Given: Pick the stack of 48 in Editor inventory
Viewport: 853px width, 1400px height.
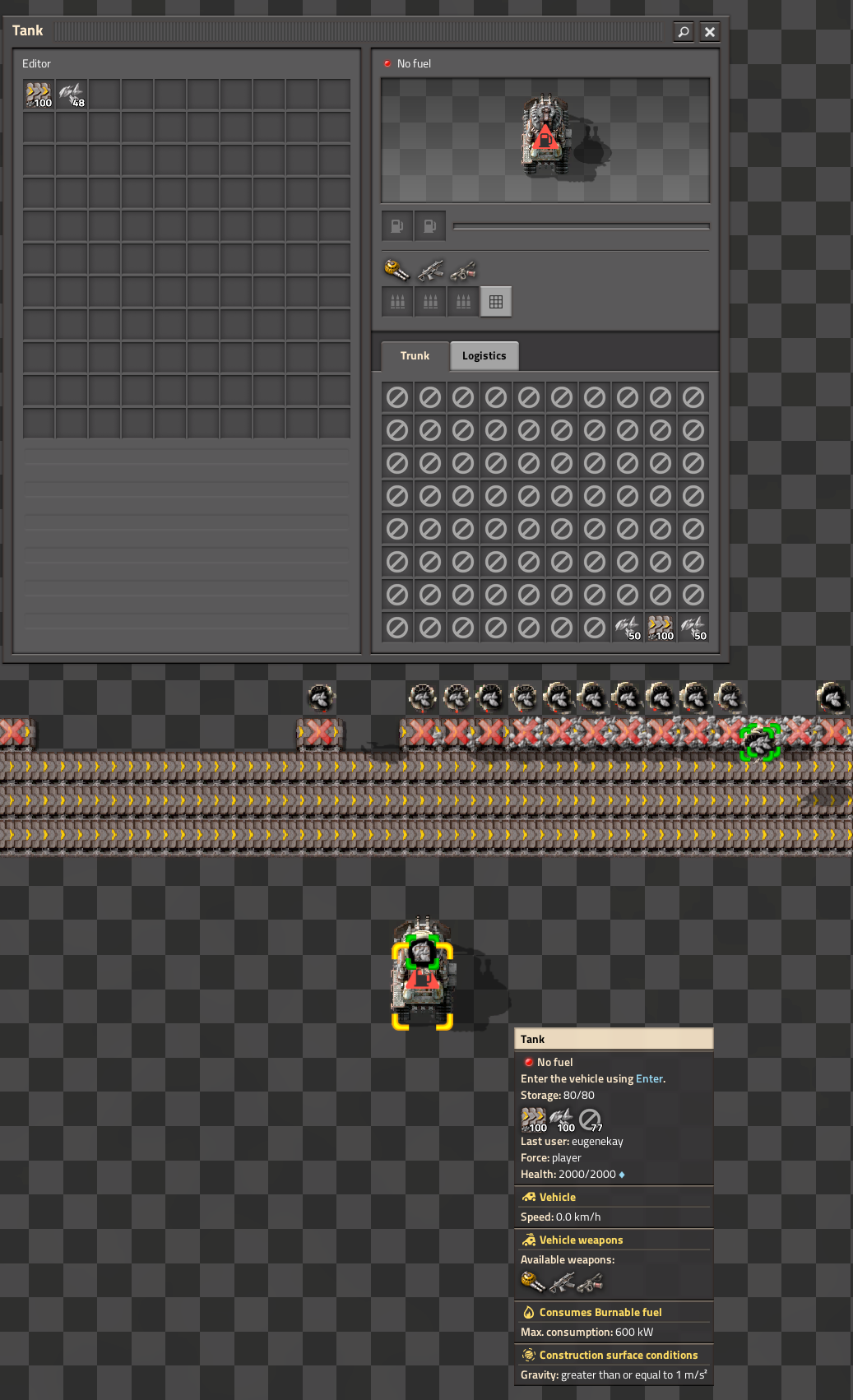Looking at the screenshot, I should (72, 95).
